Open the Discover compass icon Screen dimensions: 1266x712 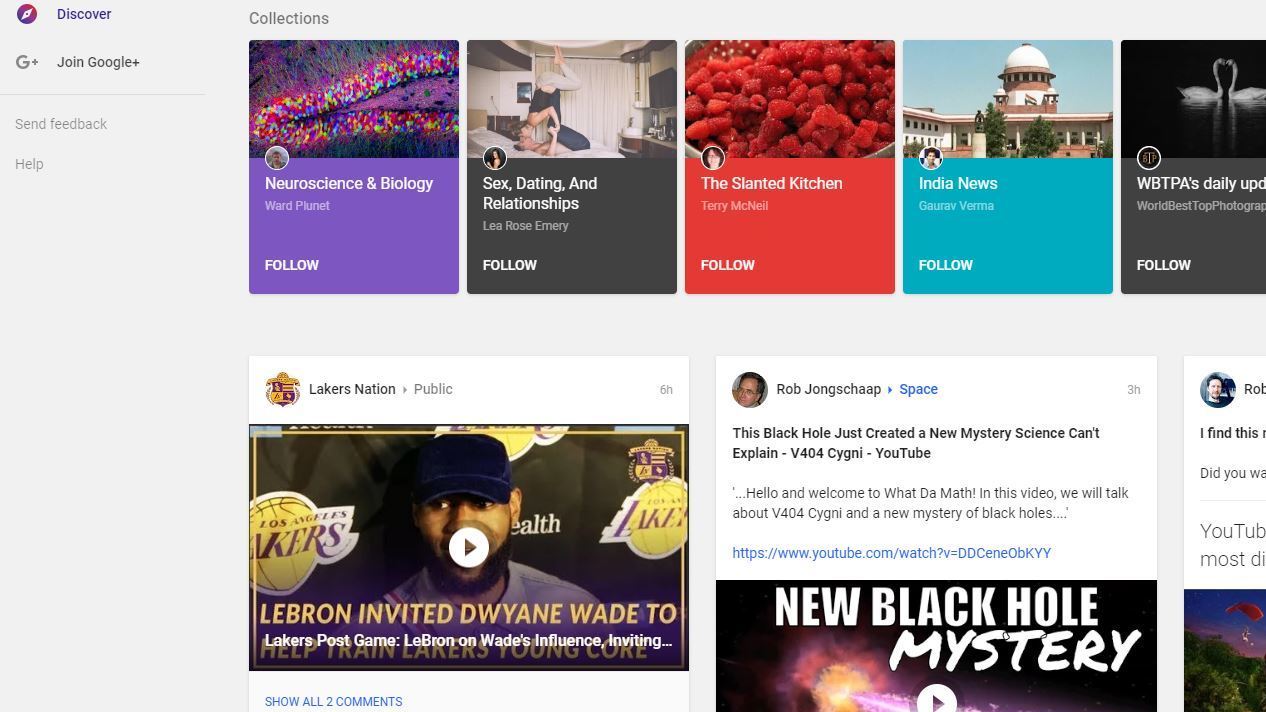pyautogui.click(x=27, y=14)
